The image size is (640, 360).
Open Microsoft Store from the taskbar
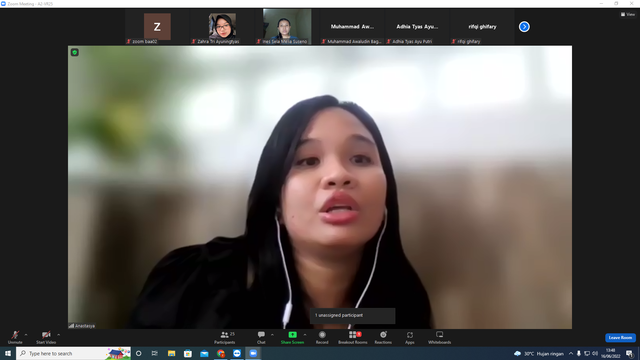[x=188, y=353]
